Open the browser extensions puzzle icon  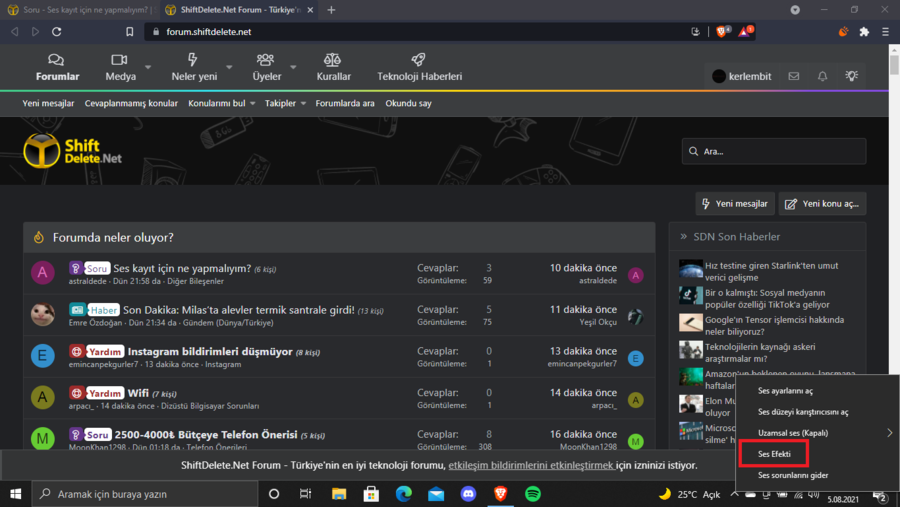(864, 32)
